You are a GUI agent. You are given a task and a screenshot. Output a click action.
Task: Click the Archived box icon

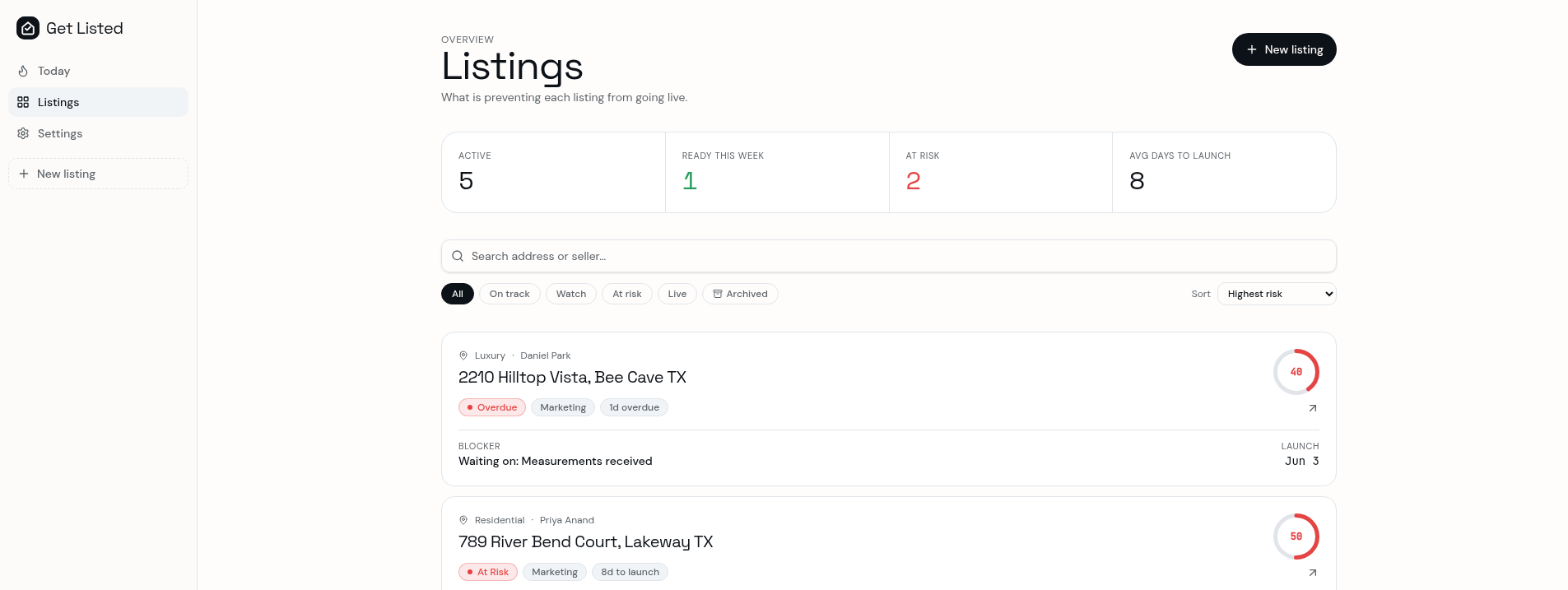(718, 294)
